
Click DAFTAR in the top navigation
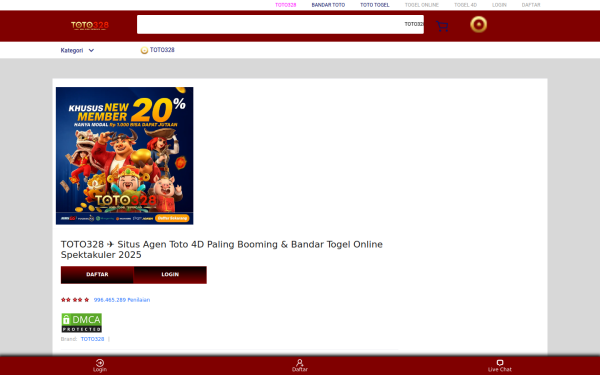(531, 5)
